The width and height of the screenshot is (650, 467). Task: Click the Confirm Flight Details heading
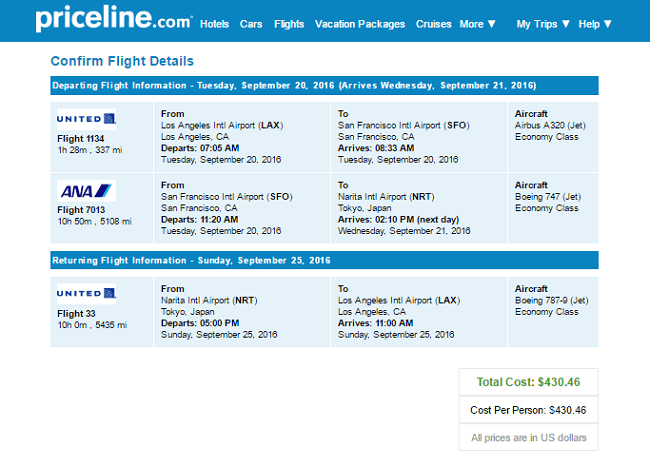tap(122, 61)
